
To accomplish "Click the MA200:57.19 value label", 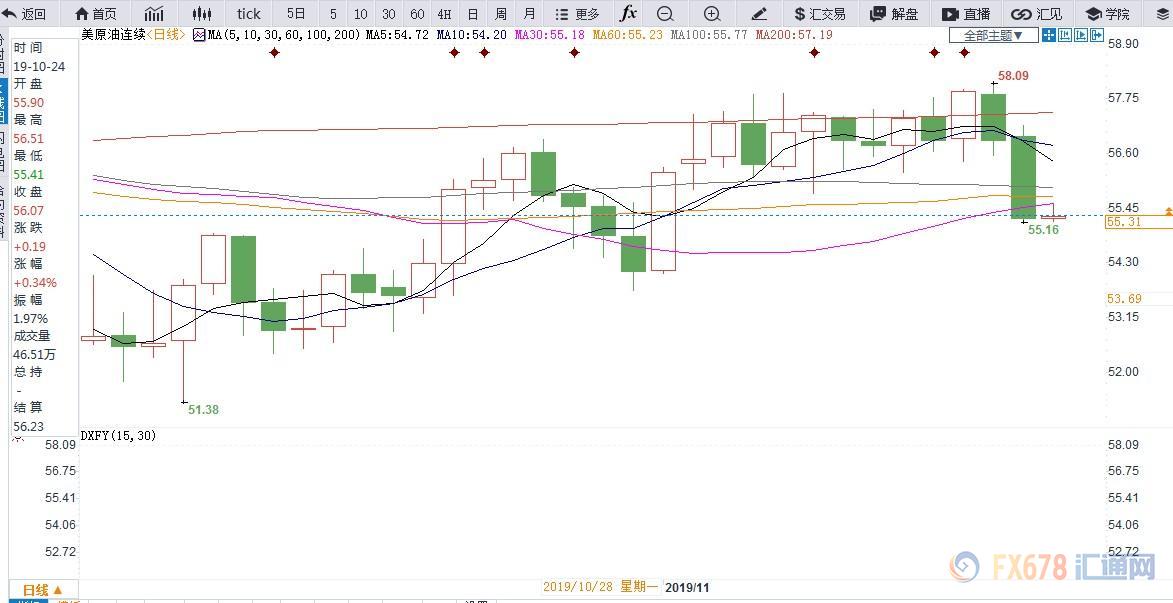I will 794,34.
